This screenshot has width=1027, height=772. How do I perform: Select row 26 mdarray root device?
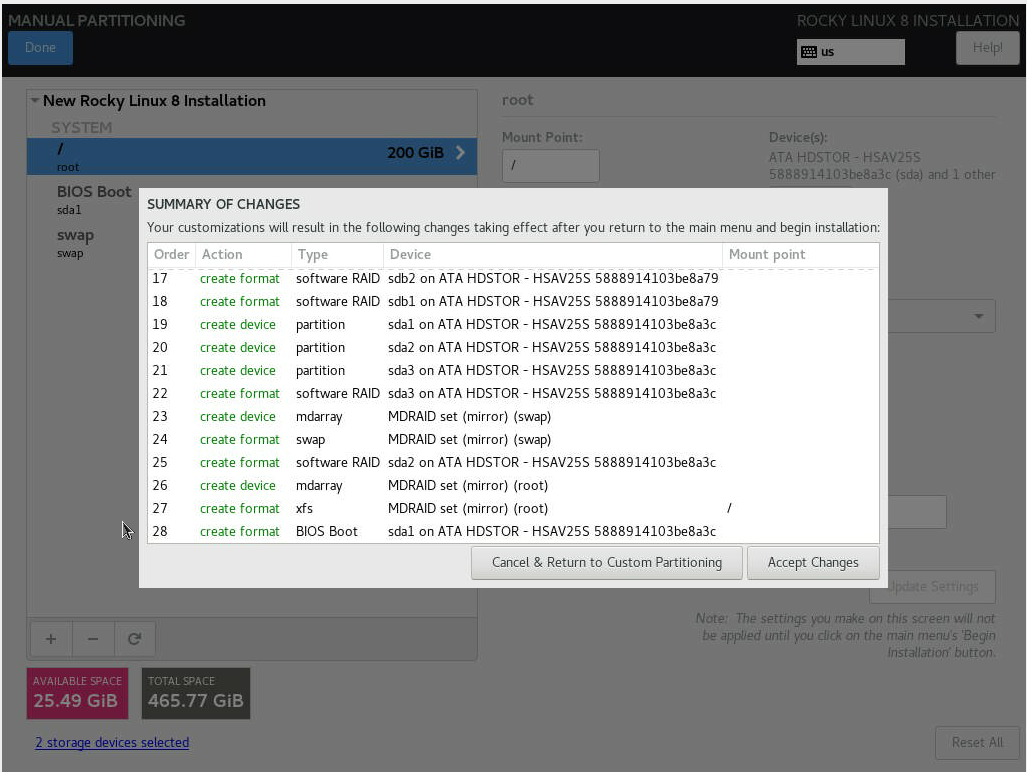point(513,485)
